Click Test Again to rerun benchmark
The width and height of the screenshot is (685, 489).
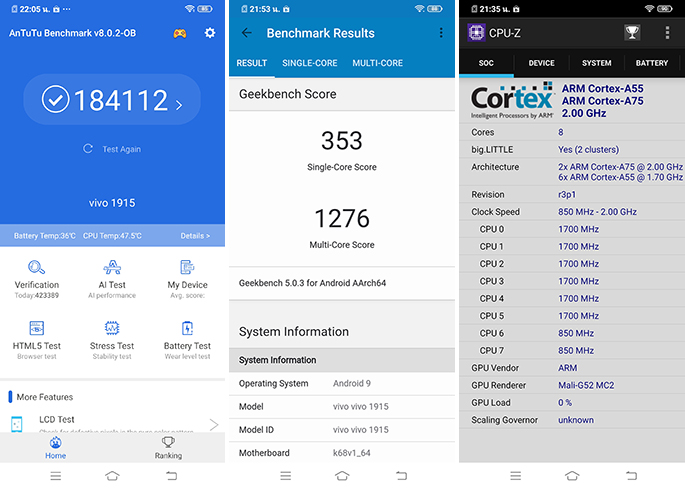tap(112, 149)
